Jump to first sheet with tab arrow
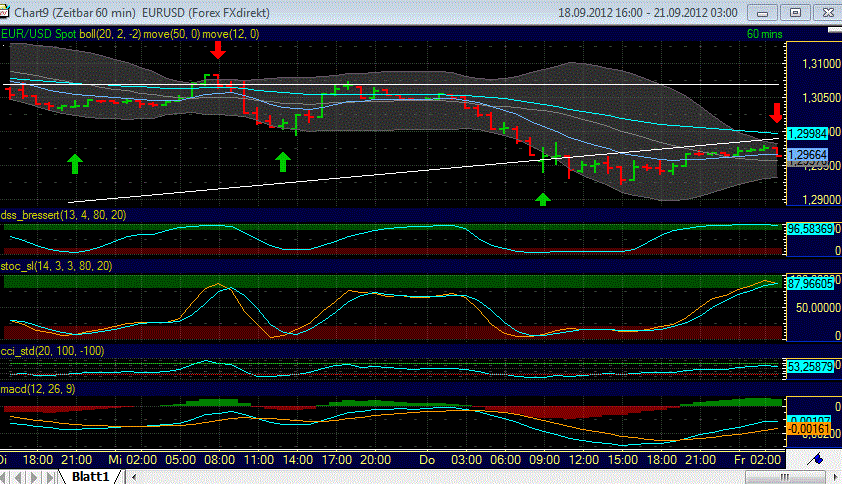842x484 pixels. 5,477
